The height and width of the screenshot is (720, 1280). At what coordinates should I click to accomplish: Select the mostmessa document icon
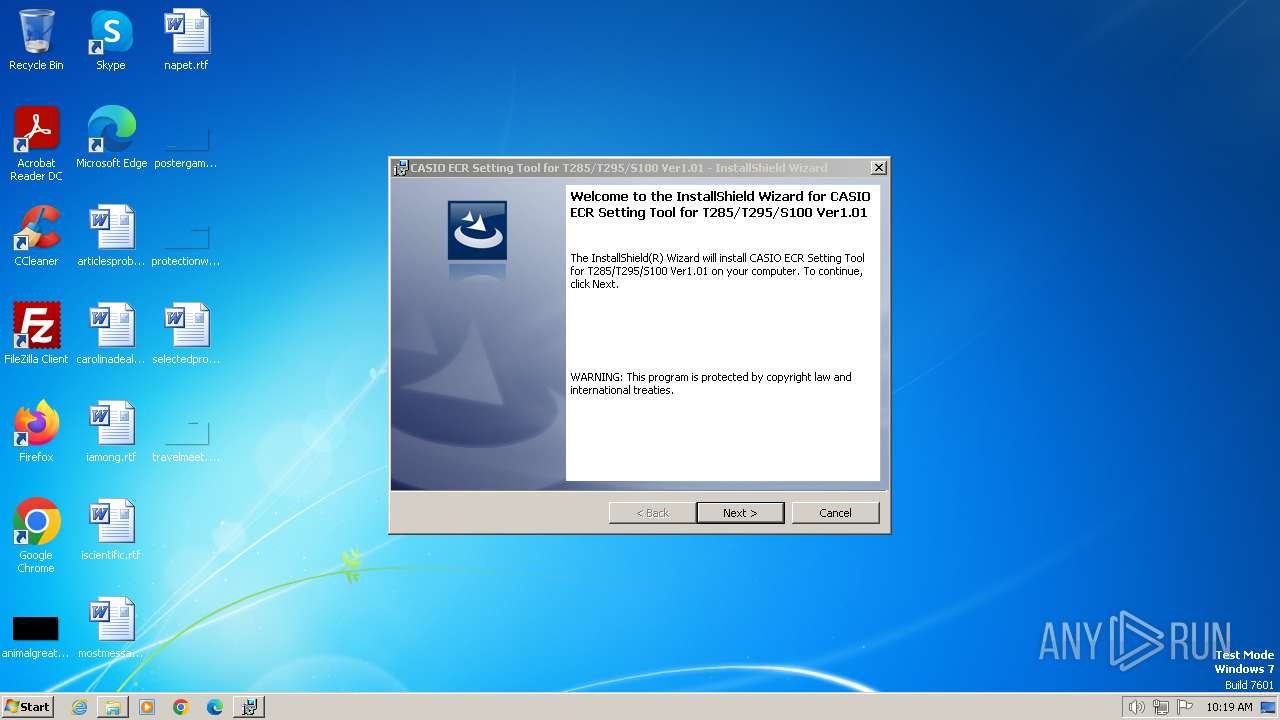click(x=111, y=628)
